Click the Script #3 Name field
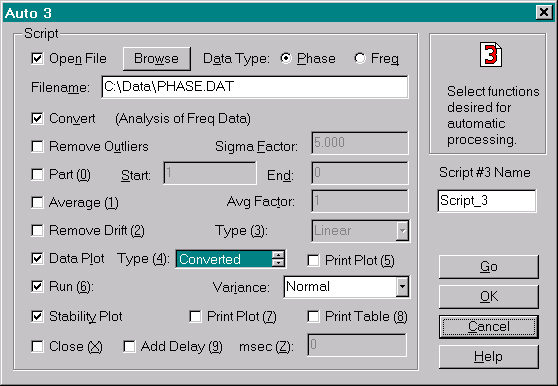The height and width of the screenshot is (386, 558). tap(487, 201)
